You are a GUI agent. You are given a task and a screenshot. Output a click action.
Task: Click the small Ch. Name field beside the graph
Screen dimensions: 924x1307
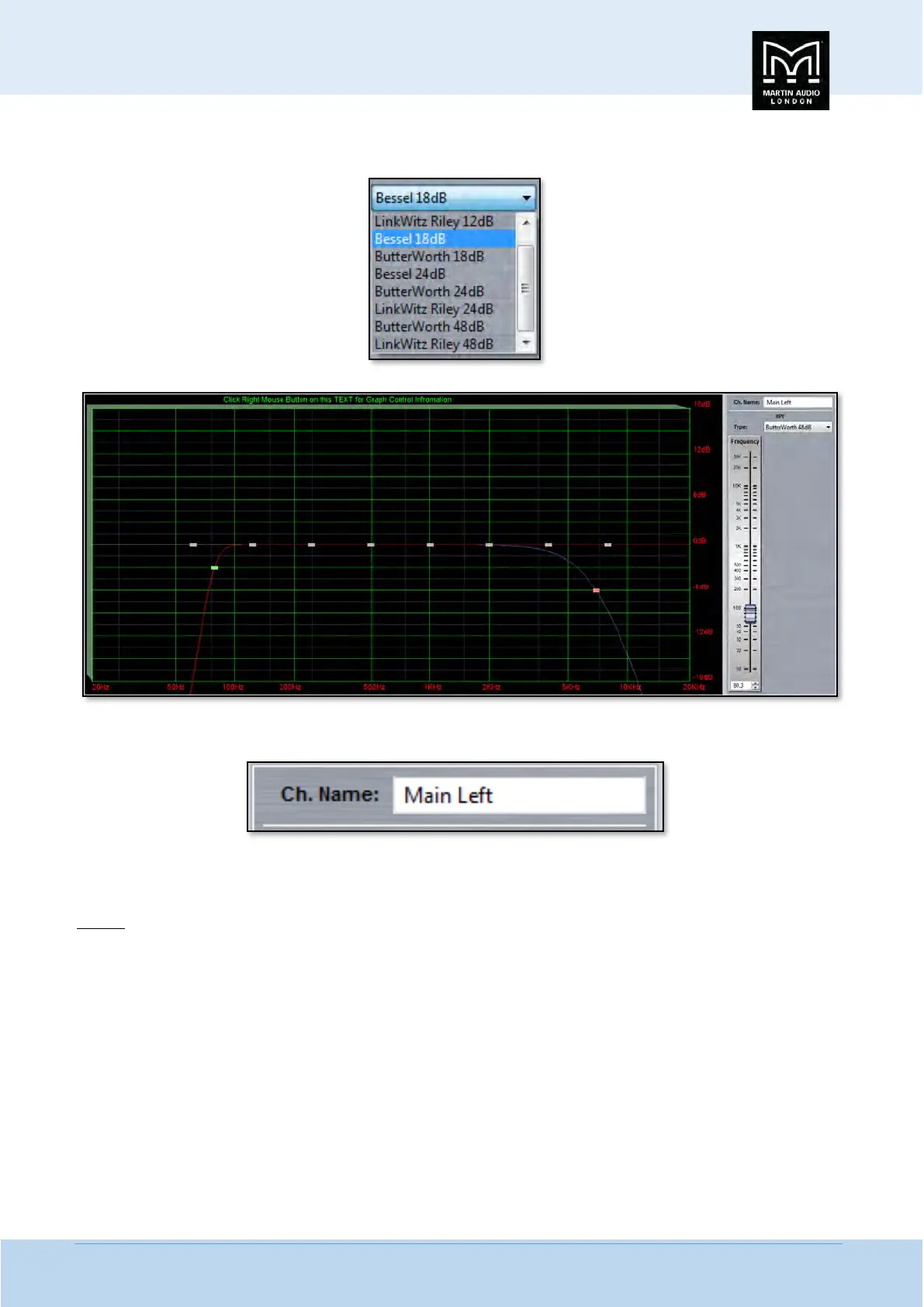coord(798,402)
